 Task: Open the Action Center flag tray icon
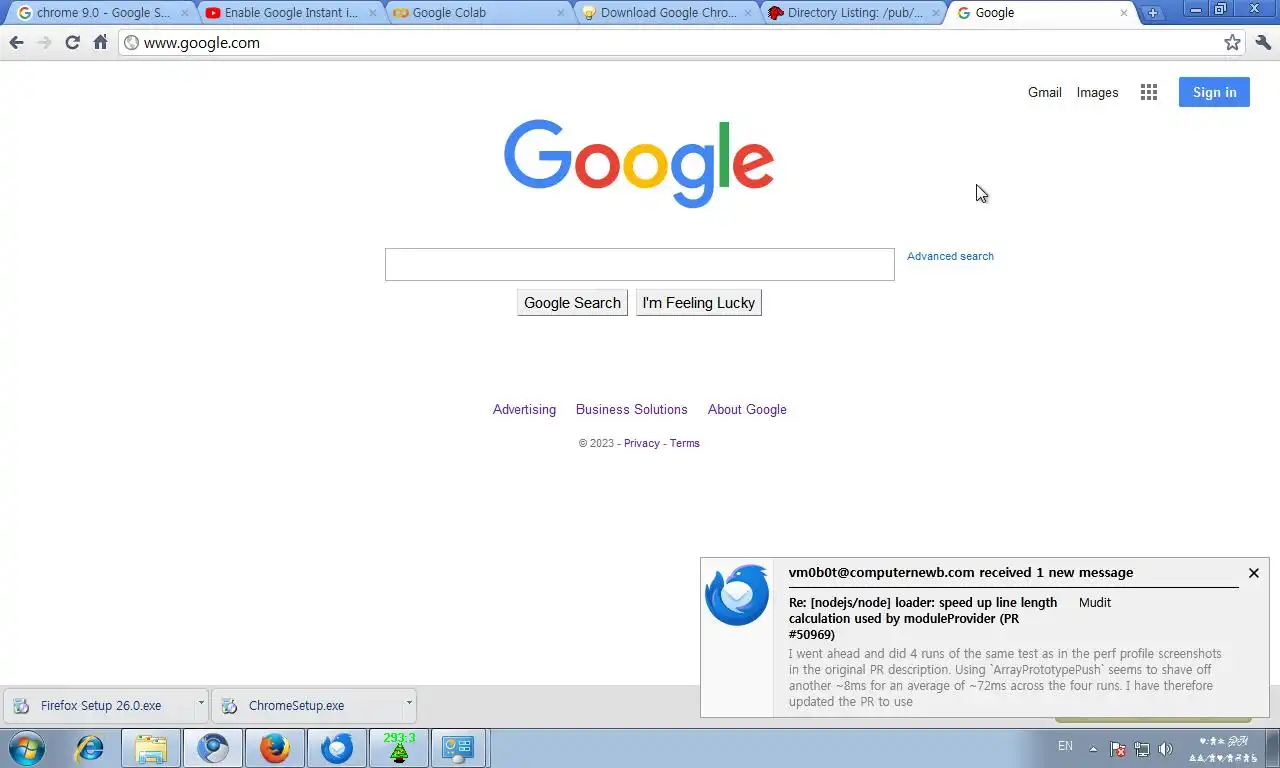pyautogui.click(x=1118, y=749)
